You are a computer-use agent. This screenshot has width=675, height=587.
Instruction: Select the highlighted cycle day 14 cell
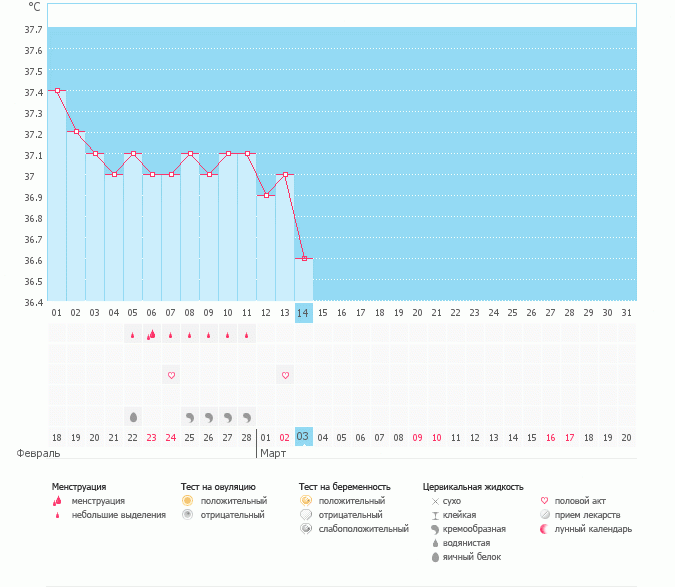pos(304,312)
